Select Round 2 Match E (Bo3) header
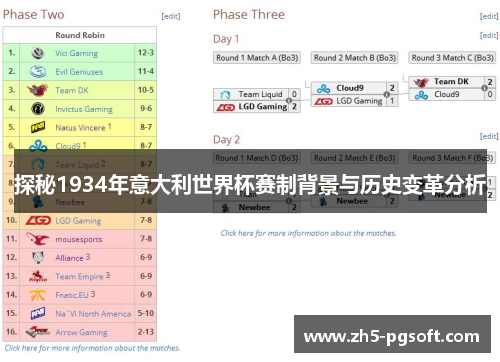 click(355, 158)
